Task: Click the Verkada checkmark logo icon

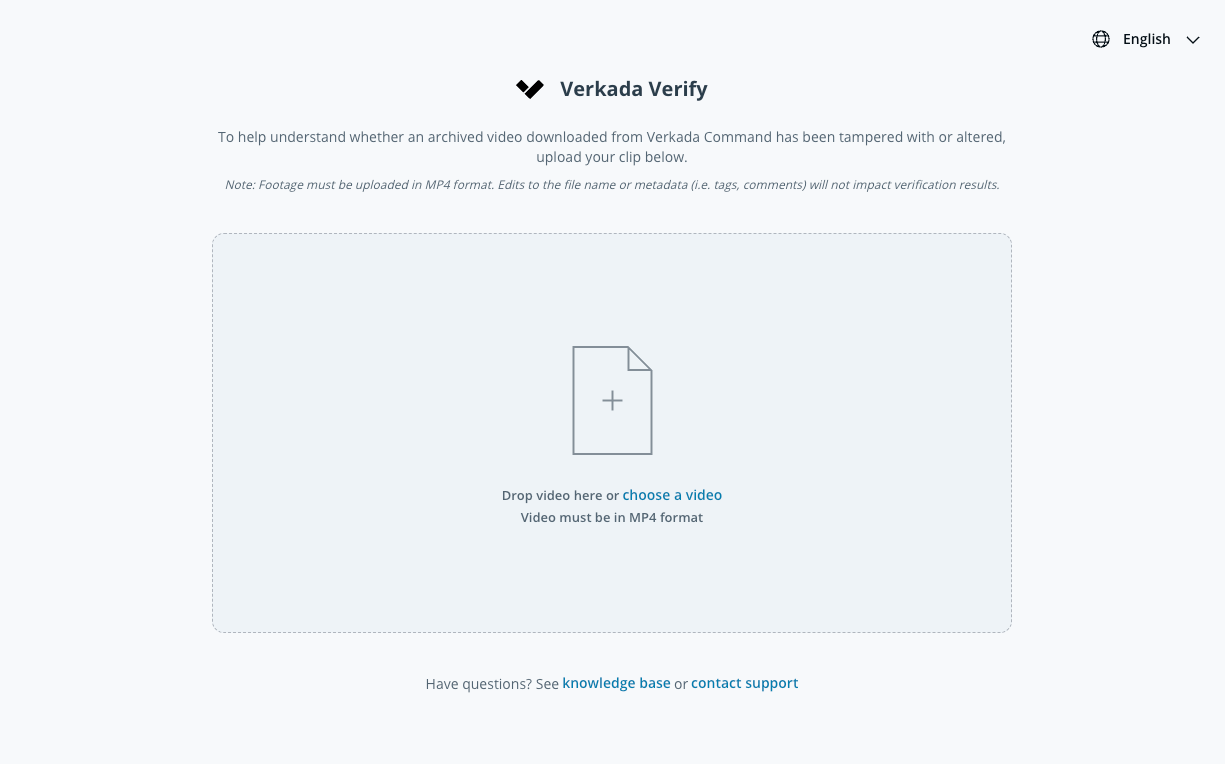Action: [x=530, y=89]
